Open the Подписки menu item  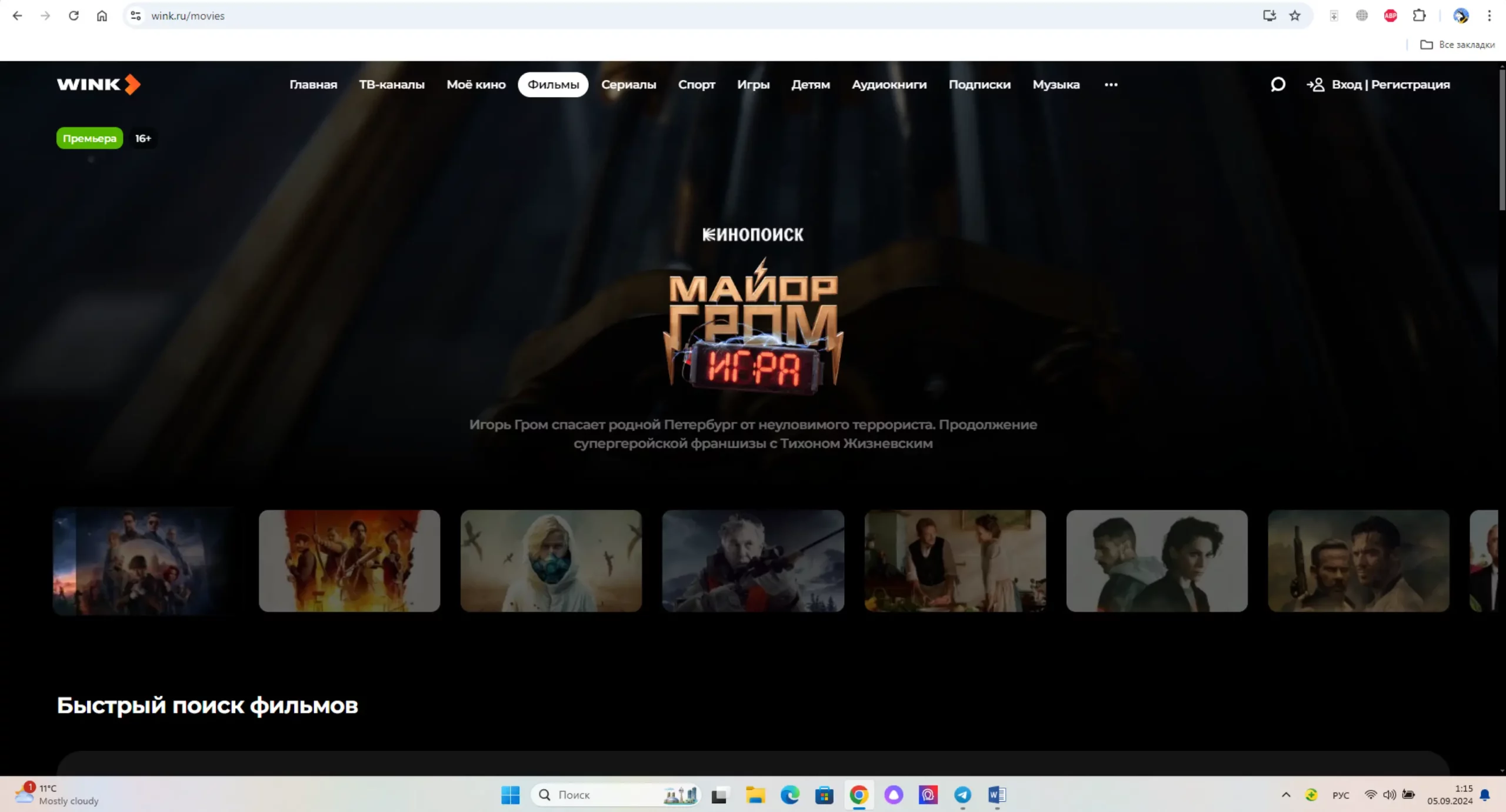click(x=979, y=85)
